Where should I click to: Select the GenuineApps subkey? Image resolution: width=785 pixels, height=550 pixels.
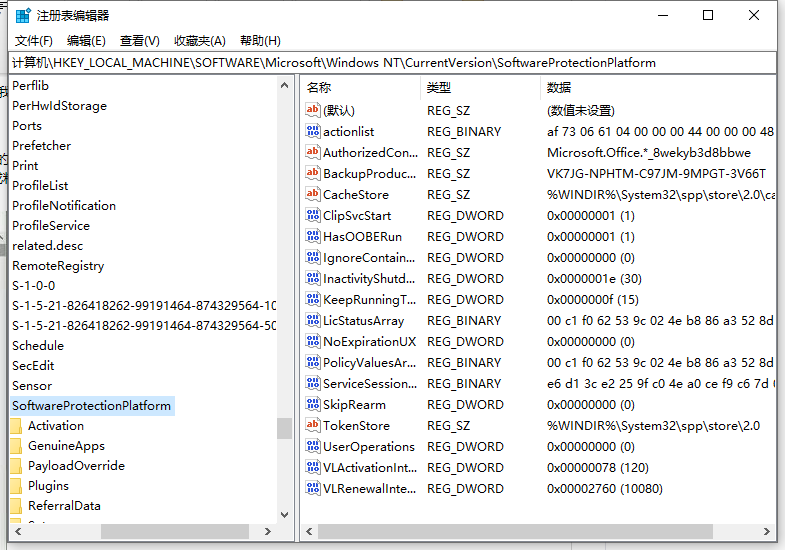(x=66, y=446)
